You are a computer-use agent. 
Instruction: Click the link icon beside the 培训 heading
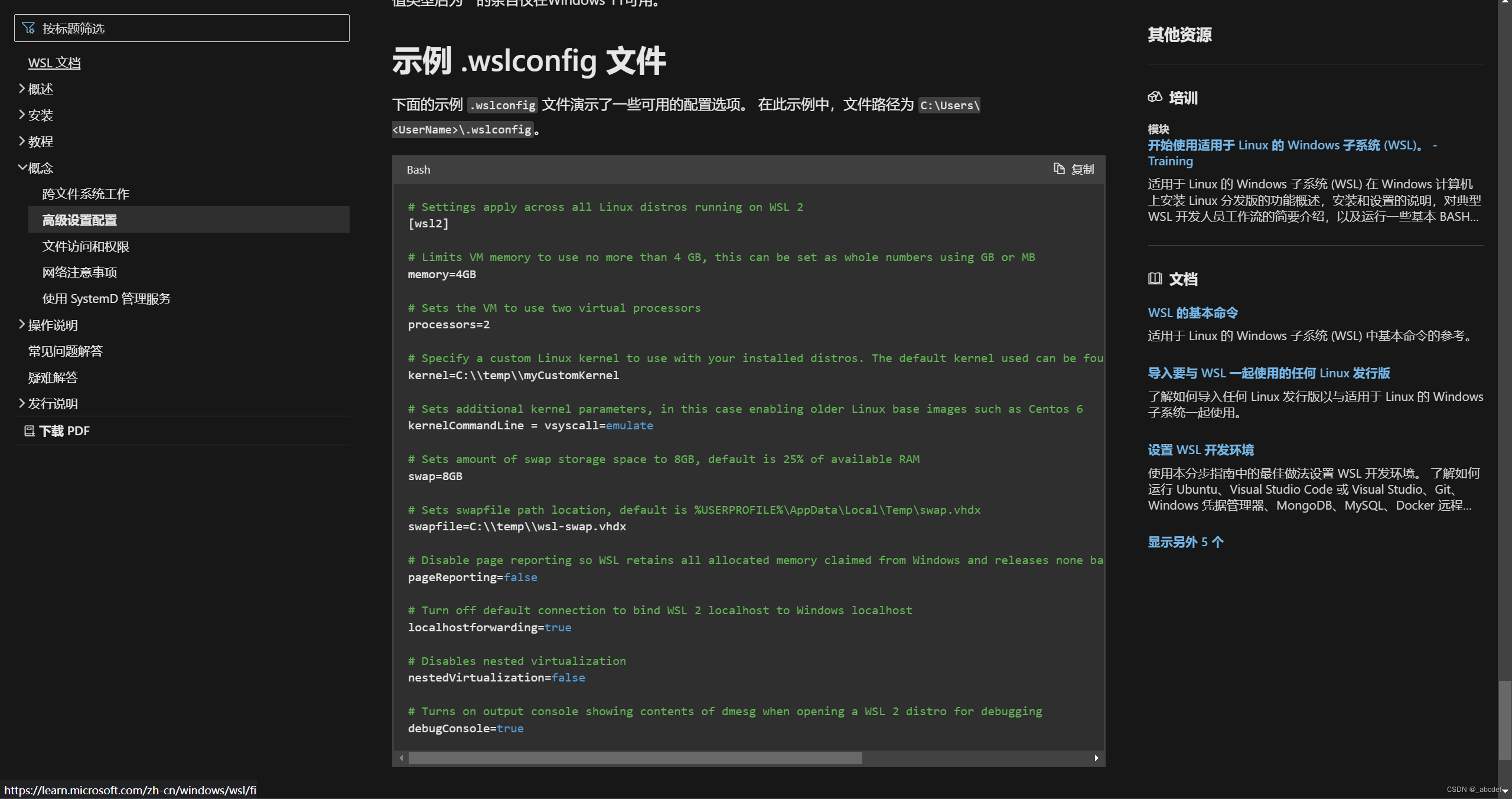[1156, 97]
